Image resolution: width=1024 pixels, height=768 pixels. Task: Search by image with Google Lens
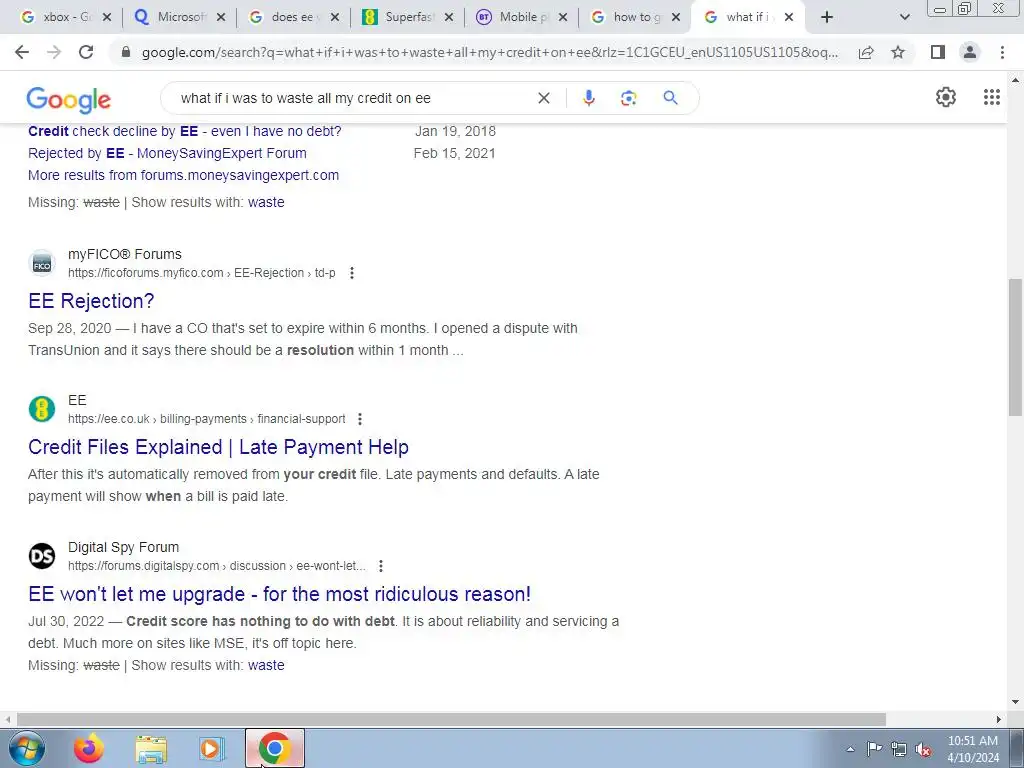tap(628, 98)
